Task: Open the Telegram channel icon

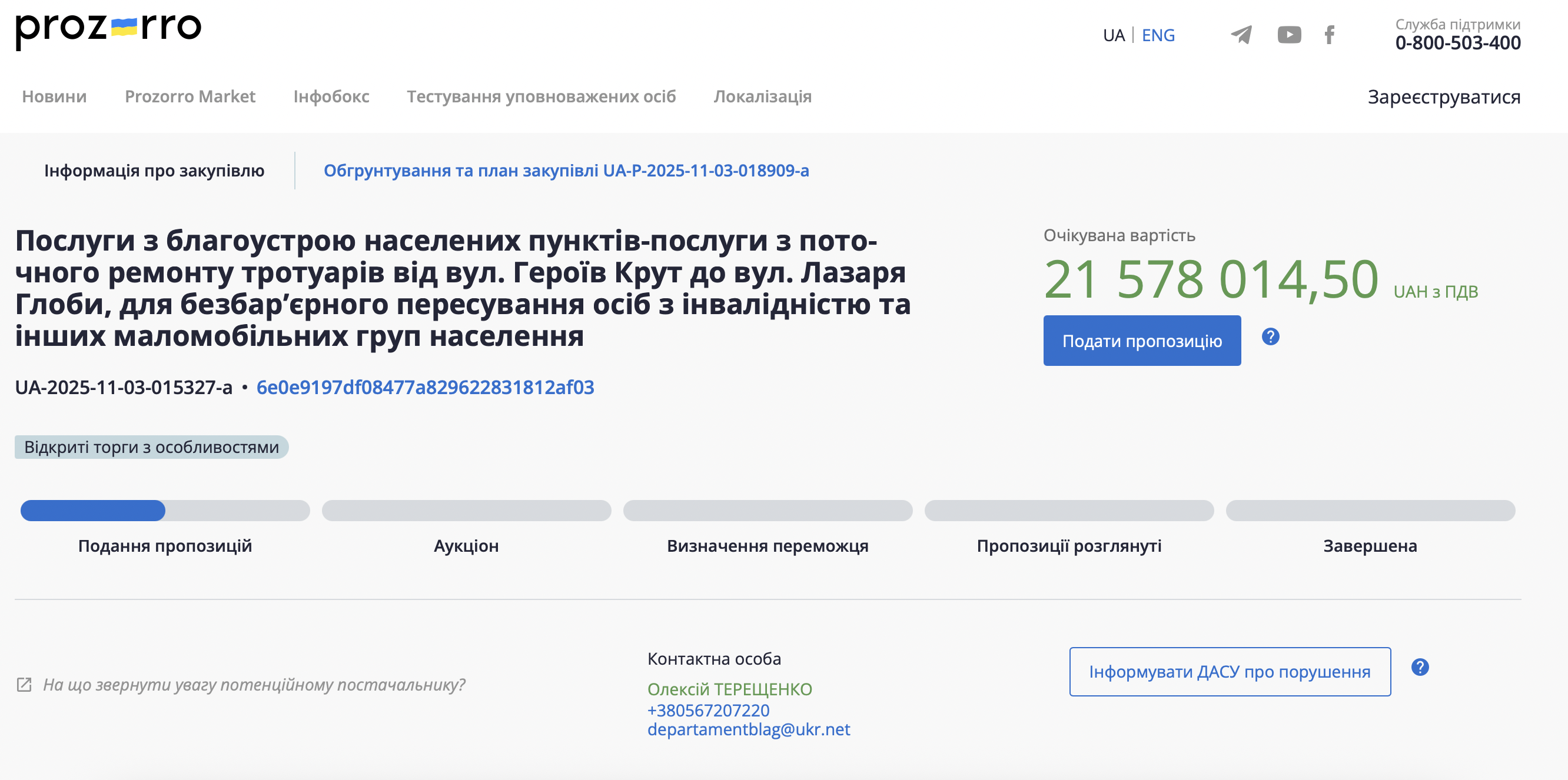Action: click(1241, 35)
